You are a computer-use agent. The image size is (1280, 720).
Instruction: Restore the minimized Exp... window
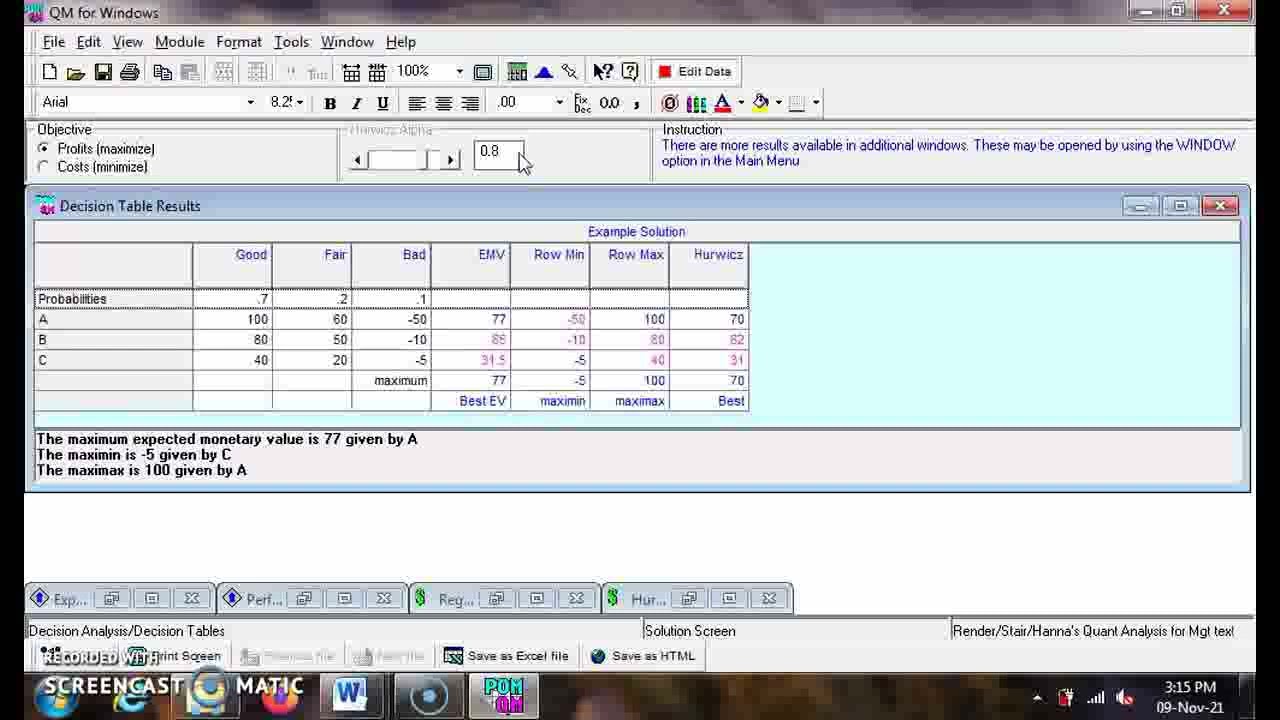tap(112, 599)
